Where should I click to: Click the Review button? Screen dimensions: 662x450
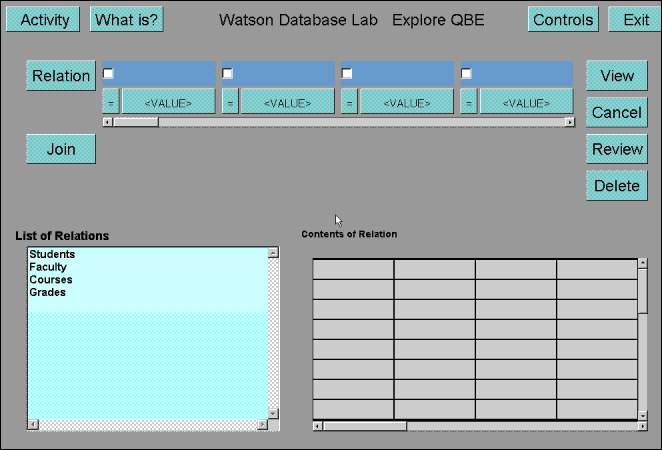pos(617,149)
